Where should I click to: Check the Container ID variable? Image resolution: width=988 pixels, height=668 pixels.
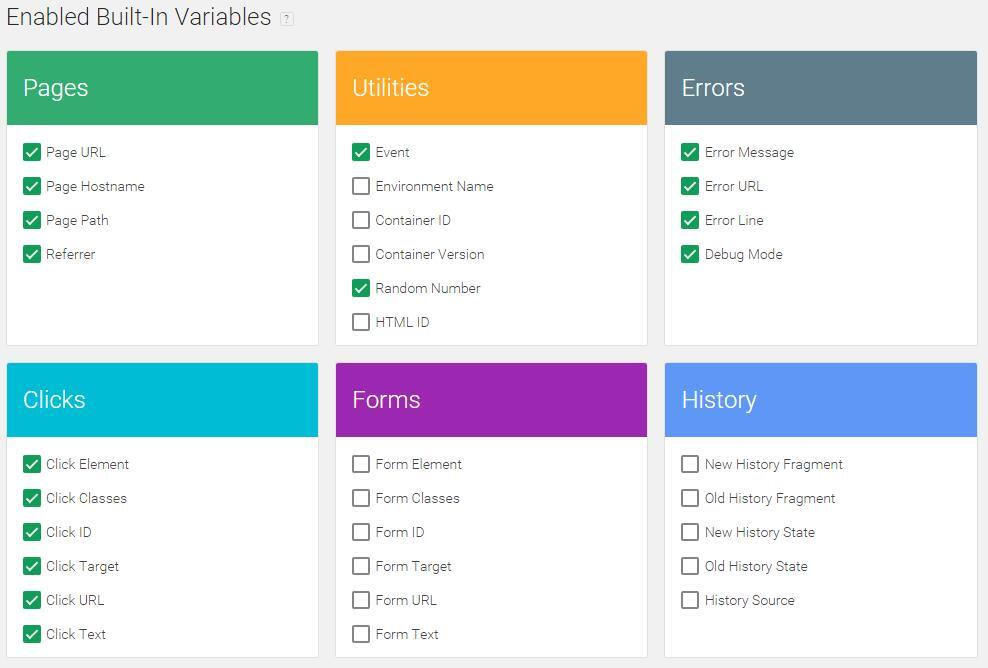click(x=361, y=220)
